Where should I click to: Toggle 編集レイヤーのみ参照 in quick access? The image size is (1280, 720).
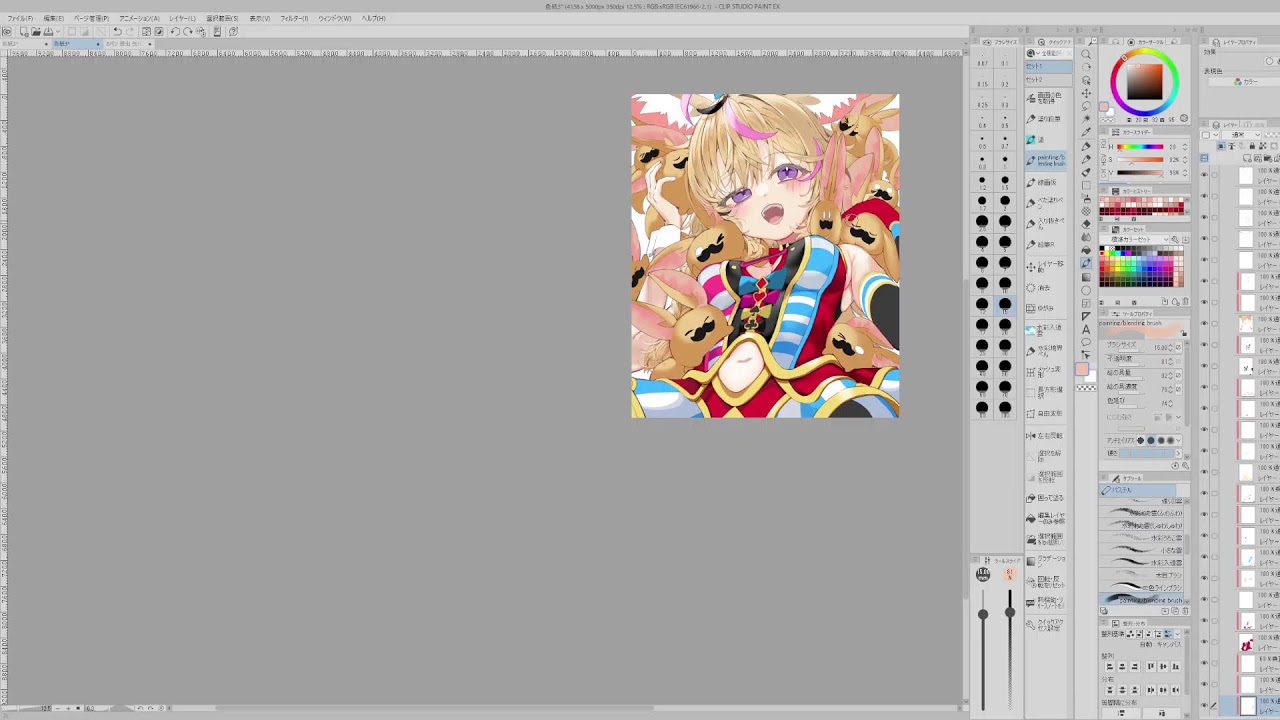pyautogui.click(x=1047, y=518)
